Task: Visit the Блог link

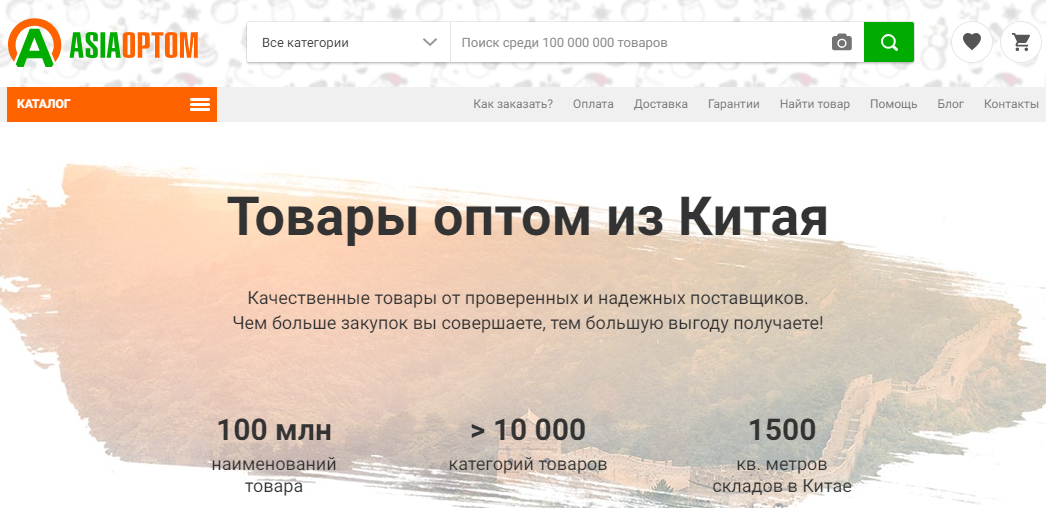Action: (951, 104)
